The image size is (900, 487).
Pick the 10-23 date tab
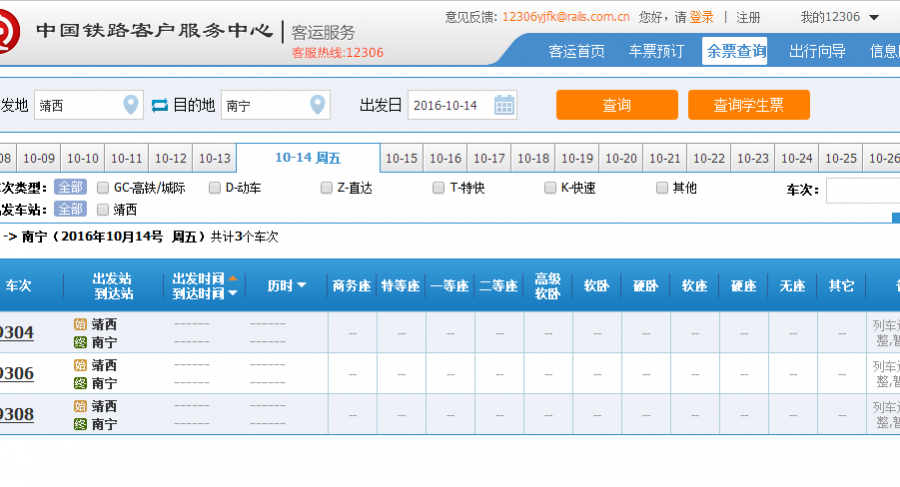tap(753, 158)
